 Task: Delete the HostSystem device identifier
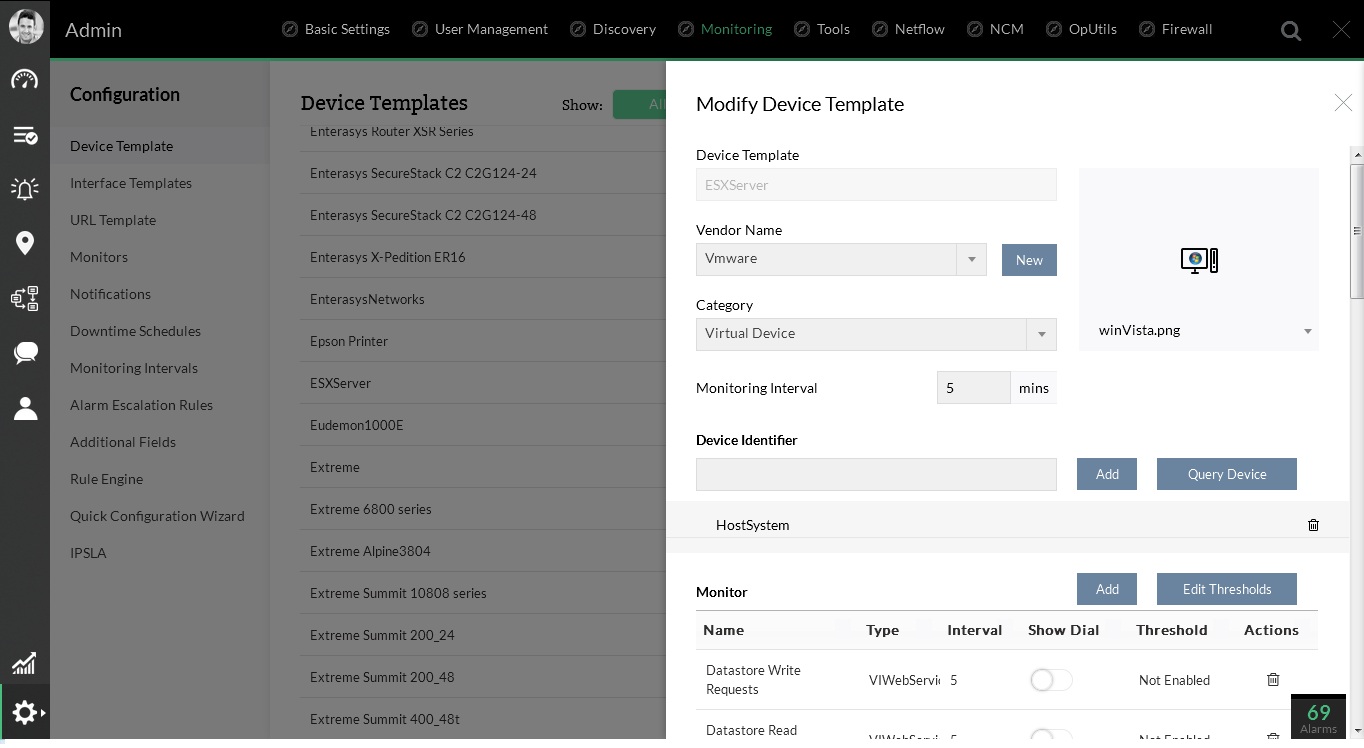click(x=1313, y=525)
